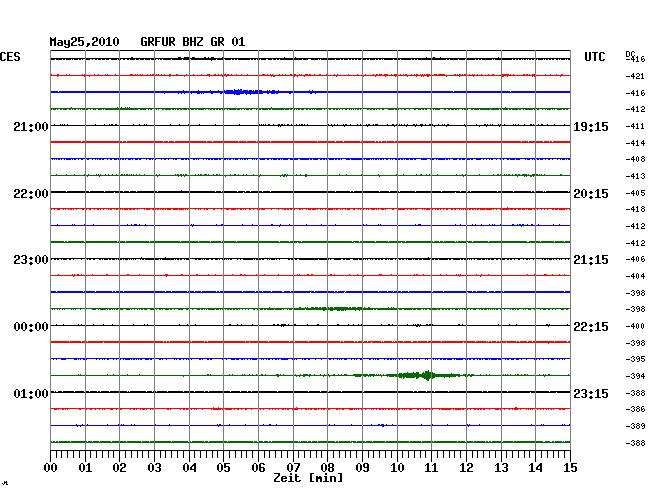Click the 22:15 UTC time label
The width and height of the screenshot is (650, 494).
591,327
